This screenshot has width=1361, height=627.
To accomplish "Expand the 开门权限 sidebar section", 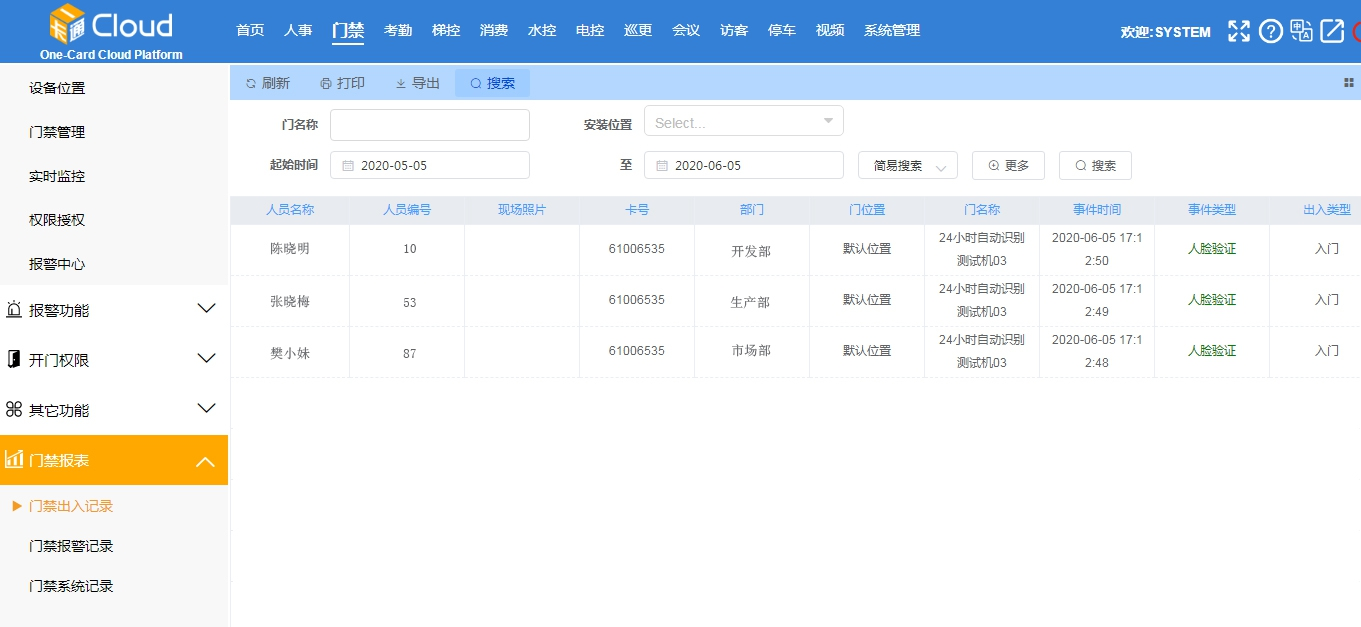I will [114, 360].
